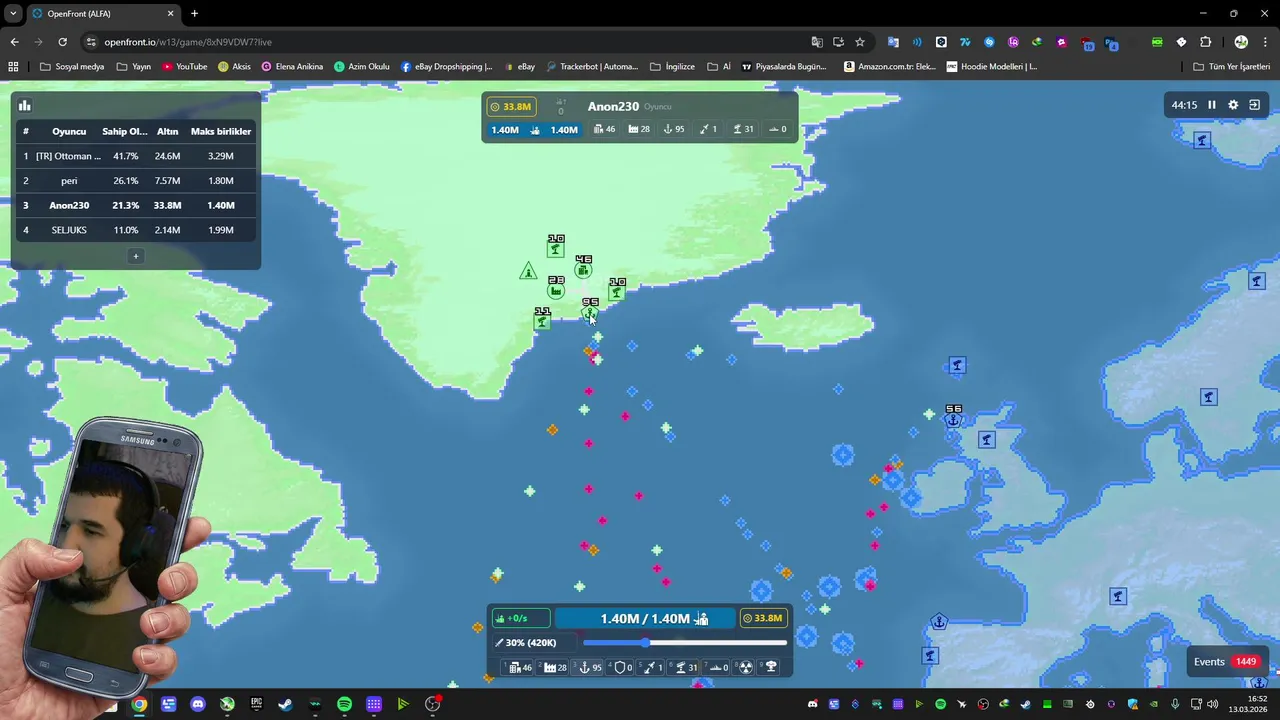Open Steam from the taskbar
This screenshot has height=720, width=1280.
pyautogui.click(x=286, y=704)
